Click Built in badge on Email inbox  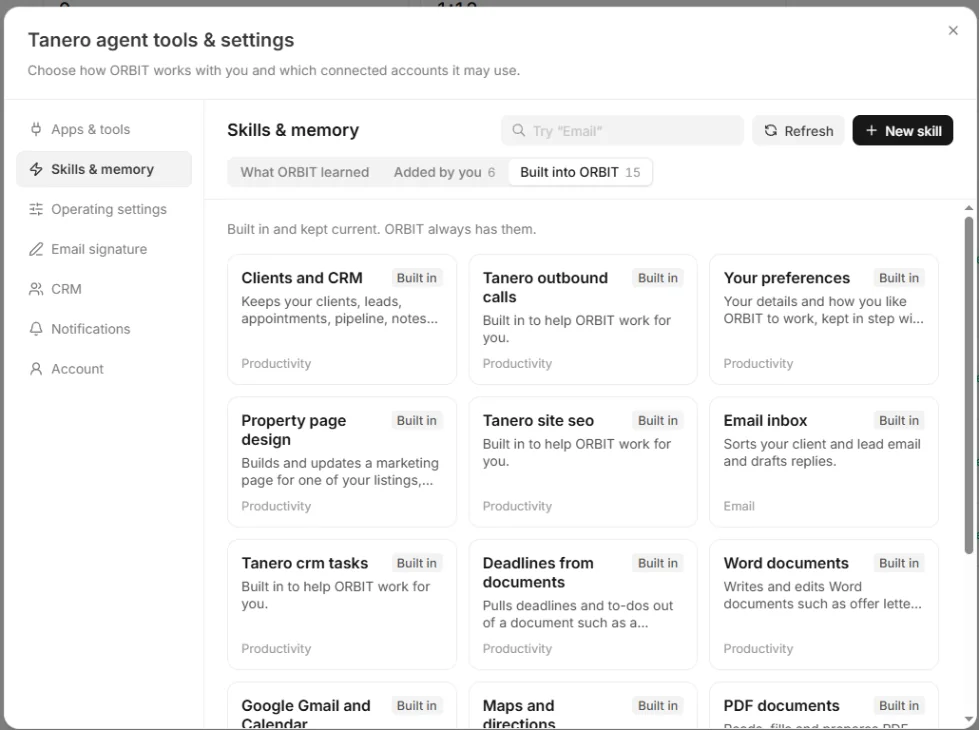pyautogui.click(x=898, y=420)
